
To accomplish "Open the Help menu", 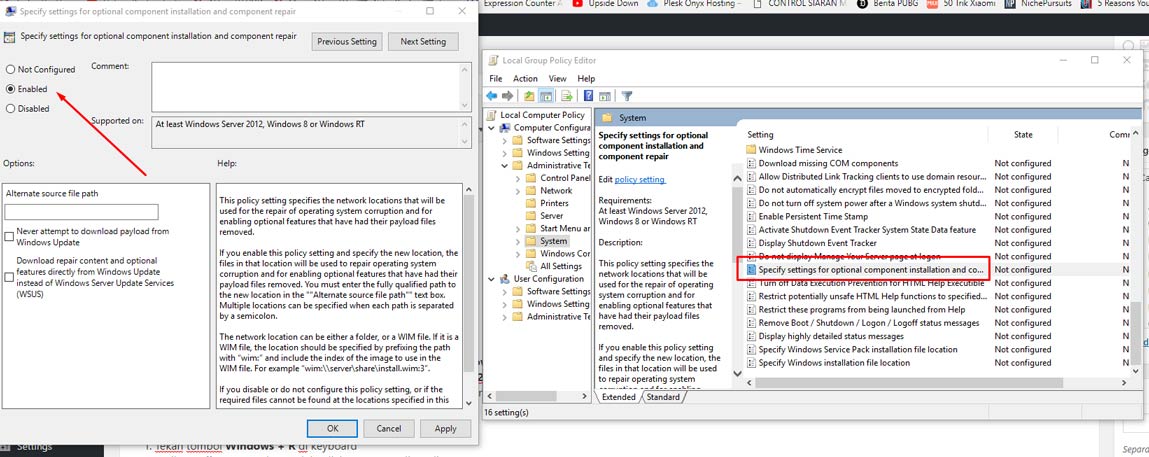I will point(586,78).
